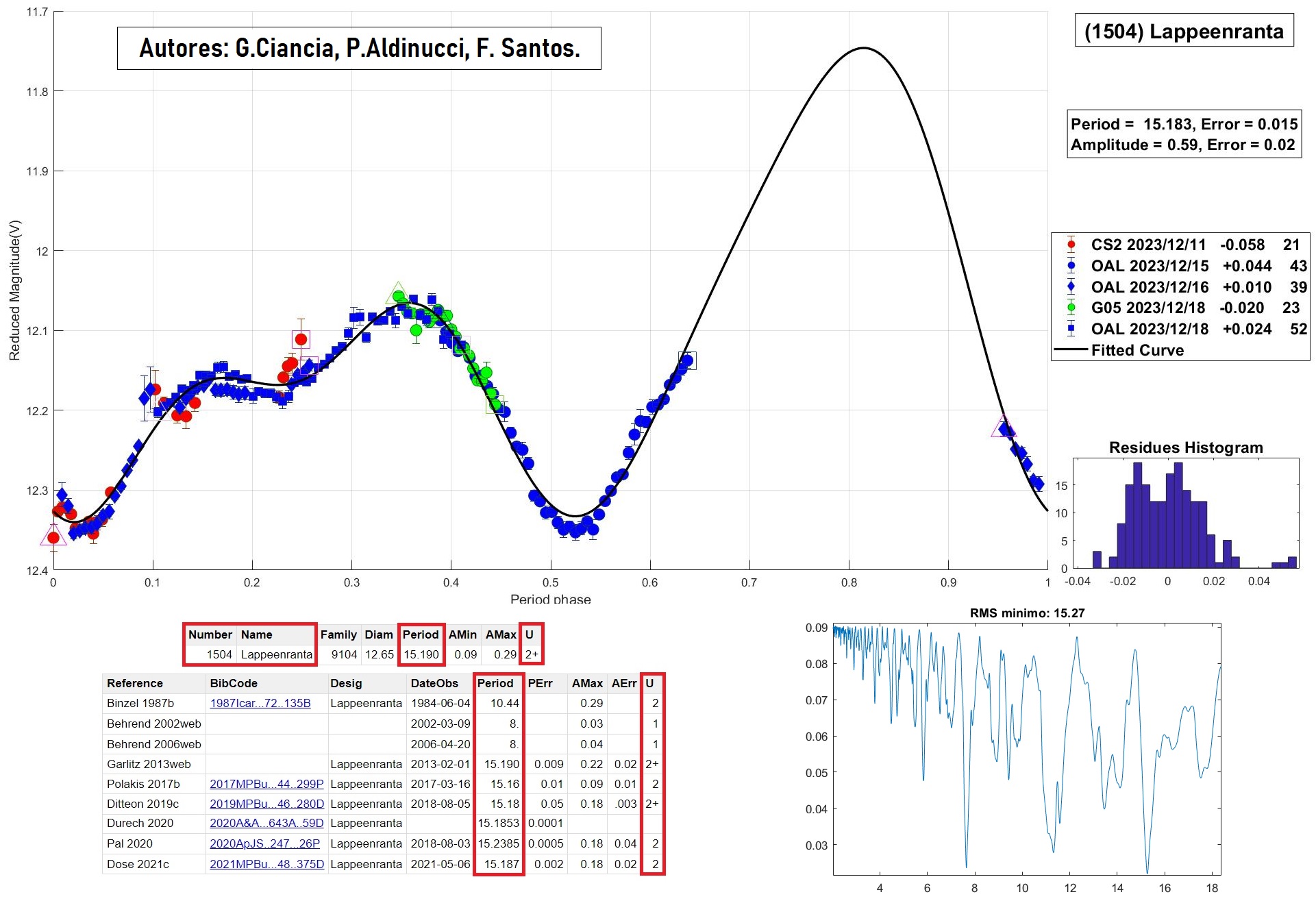
Task: Click the magenta triangle marker near phase 0.96
Action: click(x=1004, y=426)
